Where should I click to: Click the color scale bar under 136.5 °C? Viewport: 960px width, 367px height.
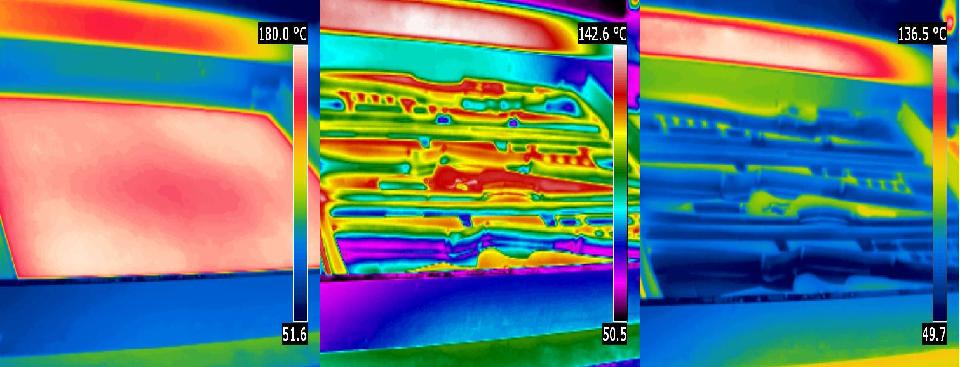(940, 183)
